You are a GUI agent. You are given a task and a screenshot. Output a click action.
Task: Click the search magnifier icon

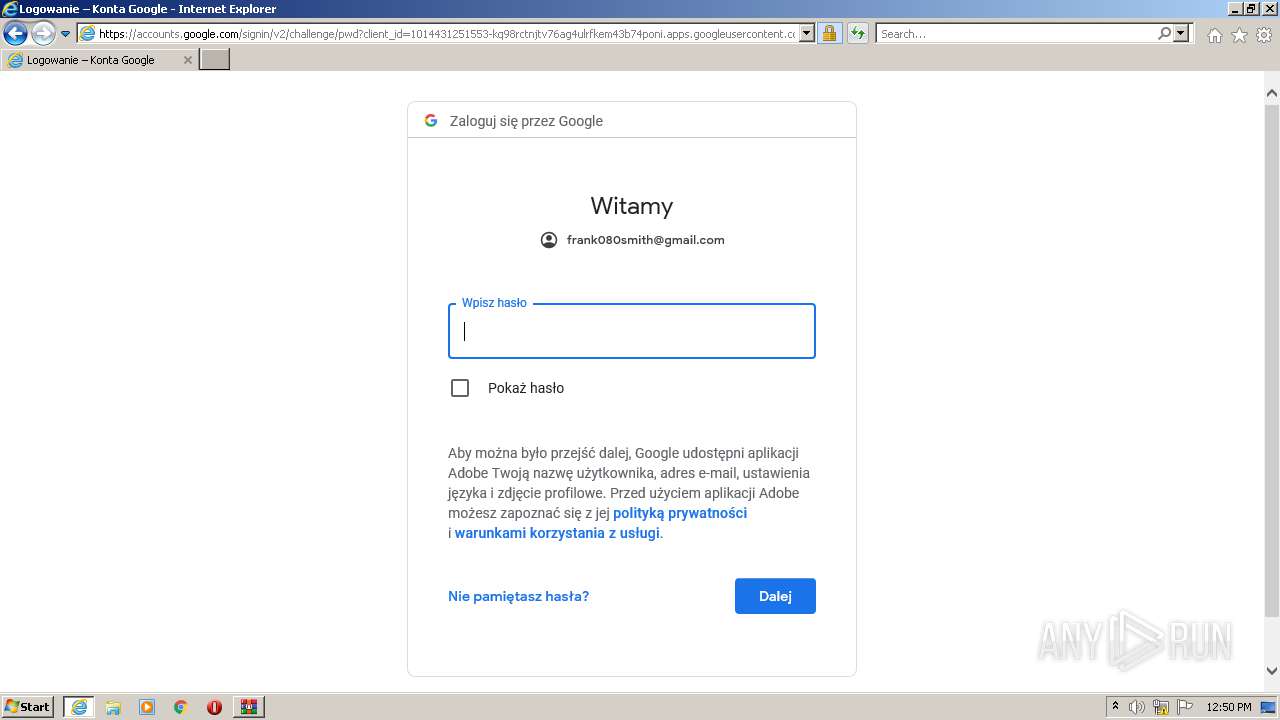coord(1165,34)
